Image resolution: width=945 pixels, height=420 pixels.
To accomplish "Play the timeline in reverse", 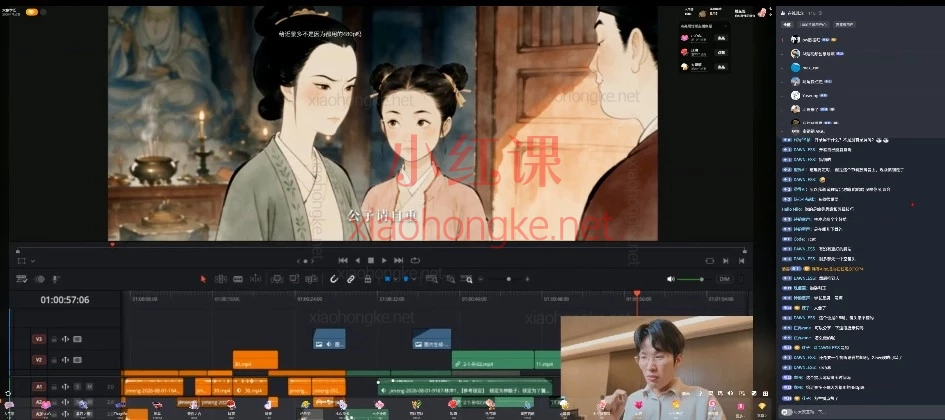I will (357, 260).
